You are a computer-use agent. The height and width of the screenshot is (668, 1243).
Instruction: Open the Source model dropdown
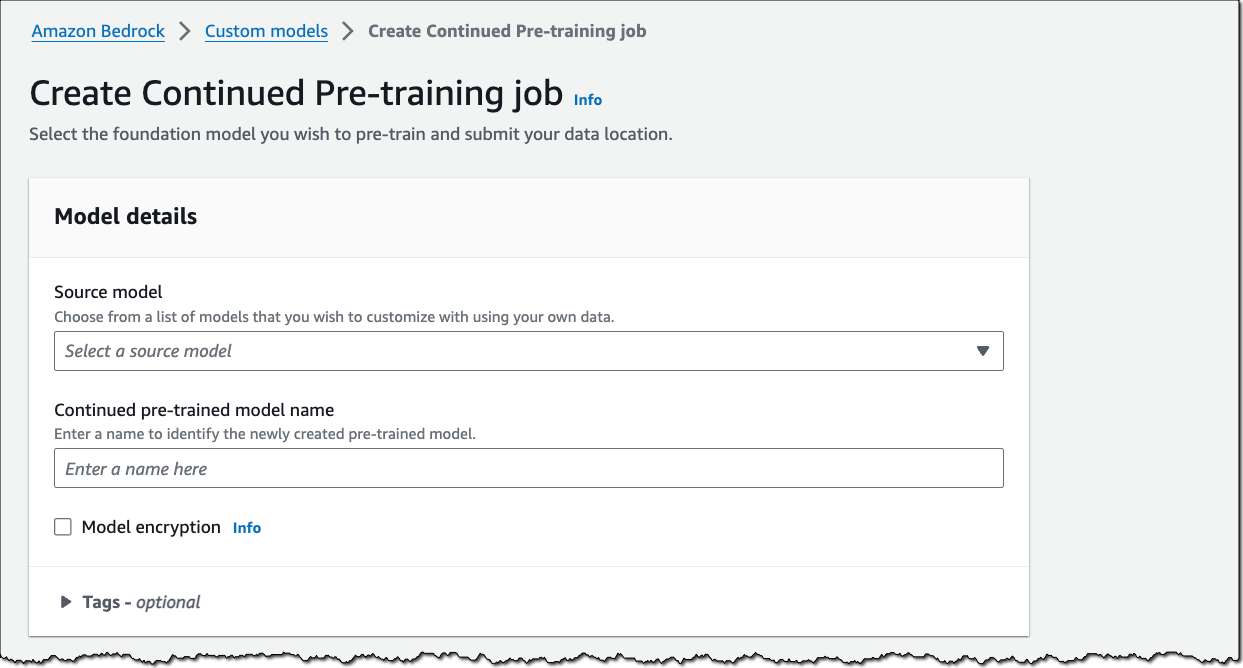click(528, 351)
